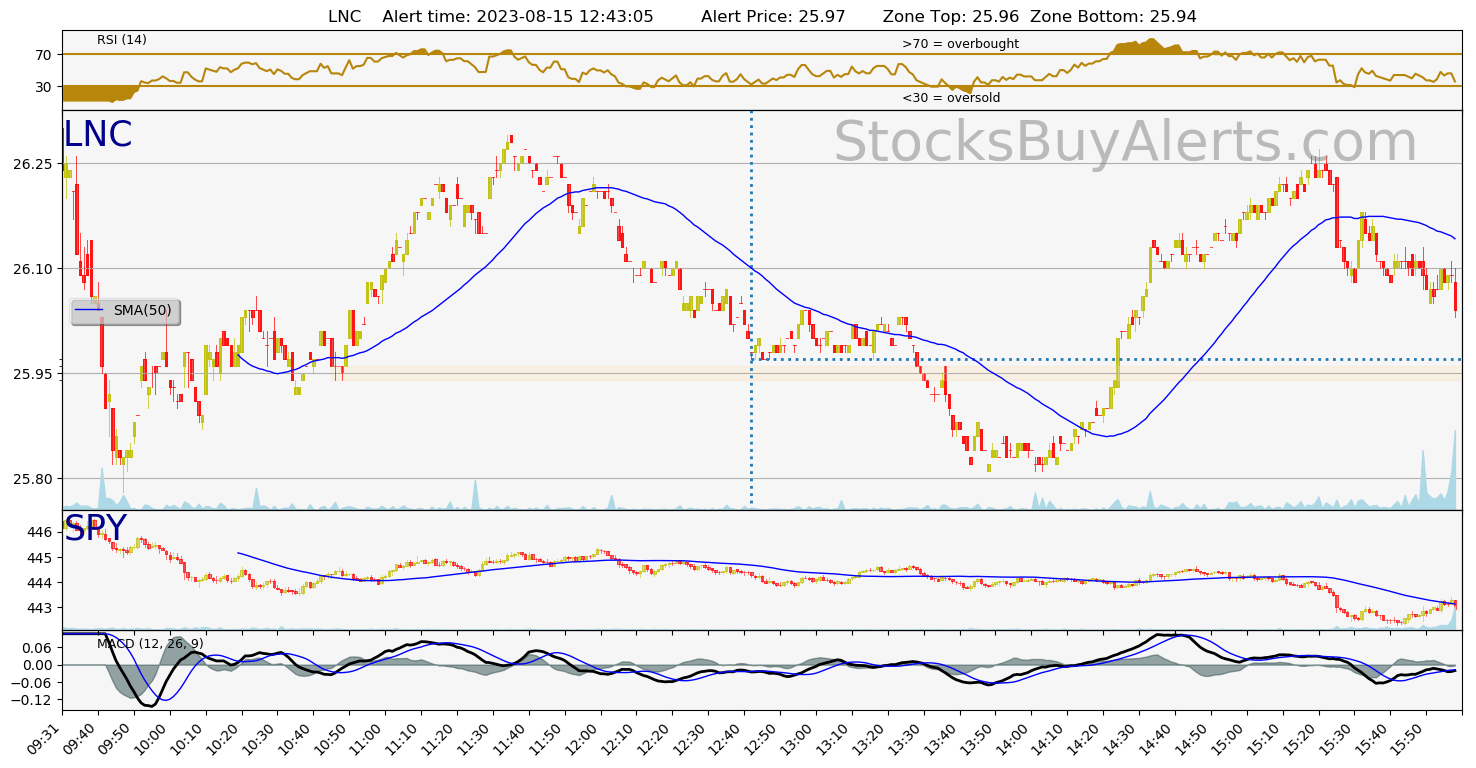Screen dimensions: 1476x768
Task: Click the 'Alert Price: 25.97' title text
Action: pos(774,16)
